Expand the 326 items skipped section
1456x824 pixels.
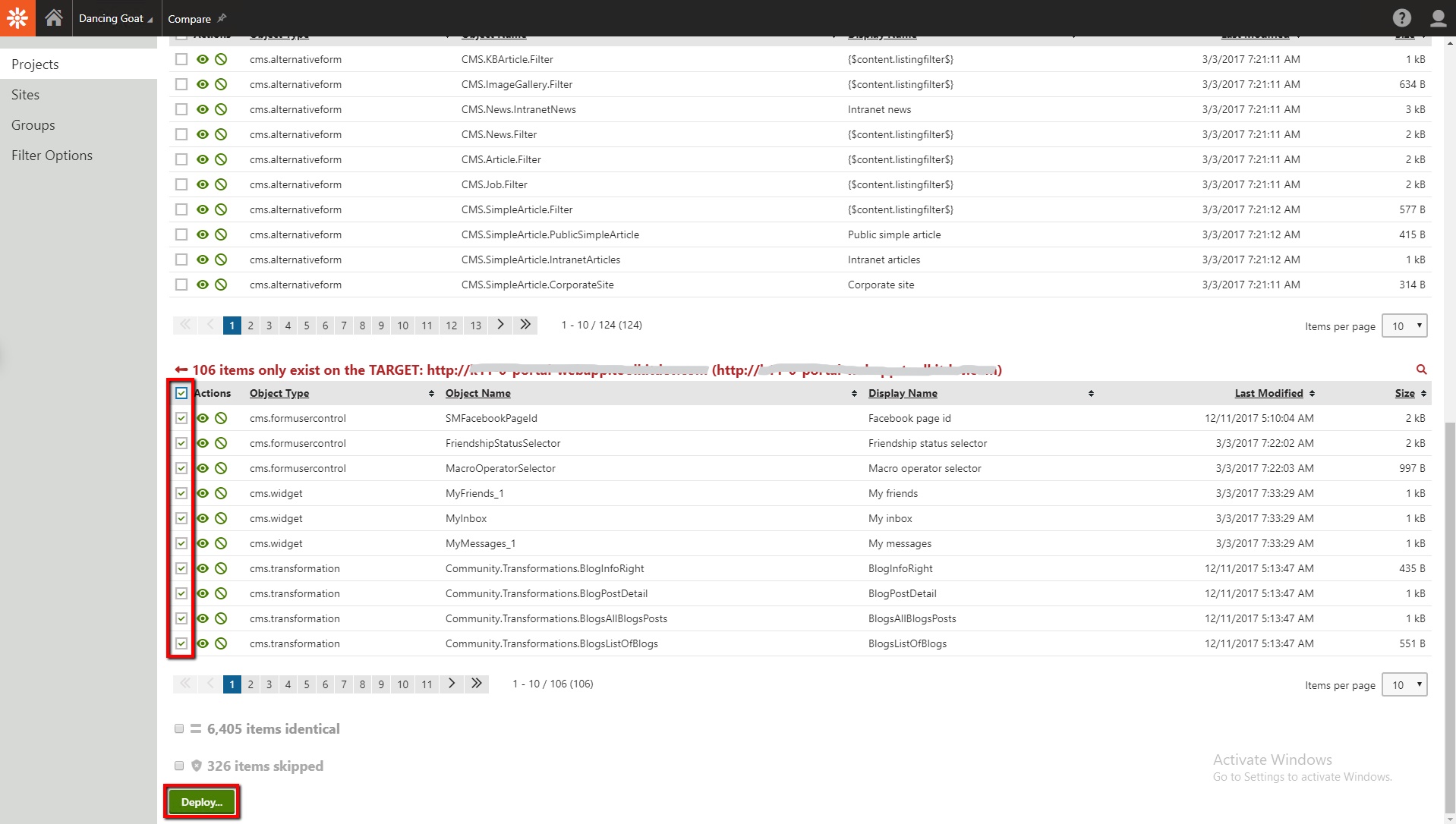265,766
